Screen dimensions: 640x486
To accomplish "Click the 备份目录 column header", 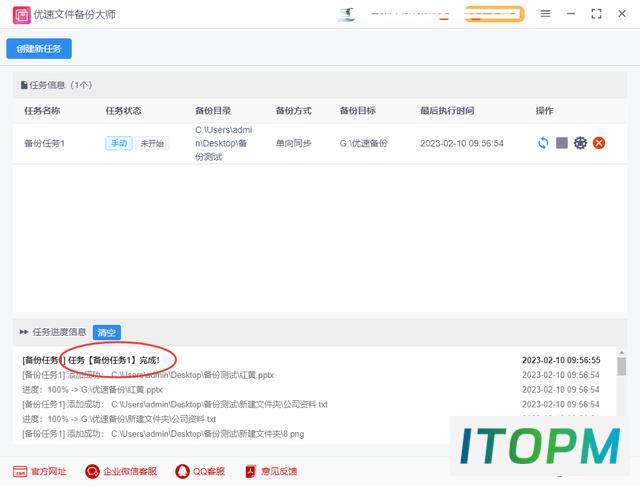I will pyautogui.click(x=213, y=111).
